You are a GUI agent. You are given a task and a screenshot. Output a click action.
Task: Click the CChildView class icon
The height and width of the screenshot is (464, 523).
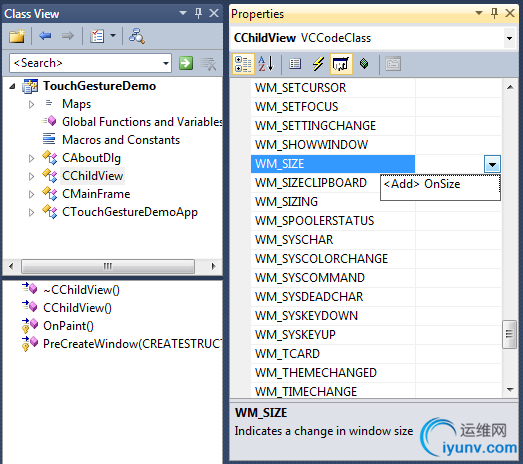(50, 176)
